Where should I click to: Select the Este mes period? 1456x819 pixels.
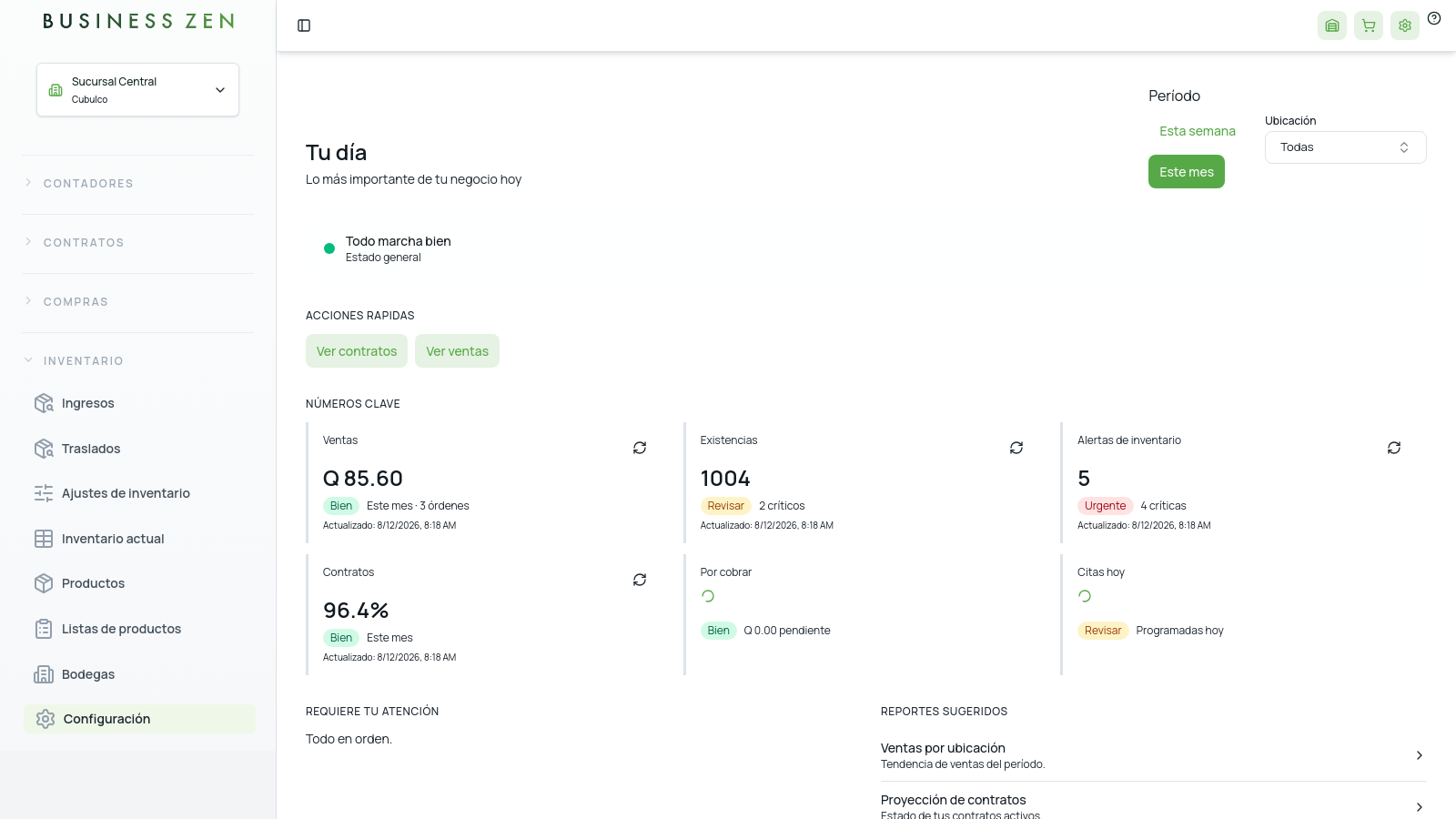tap(1187, 172)
